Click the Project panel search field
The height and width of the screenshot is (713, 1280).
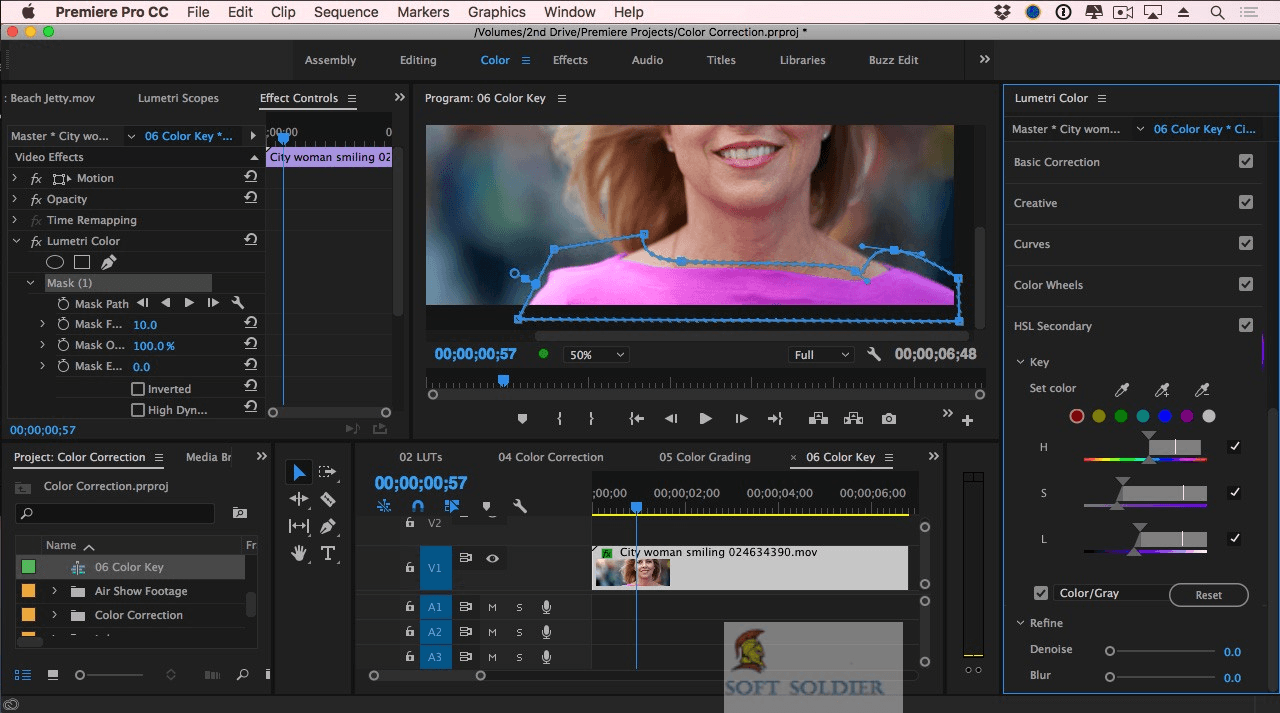pyautogui.click(x=115, y=513)
